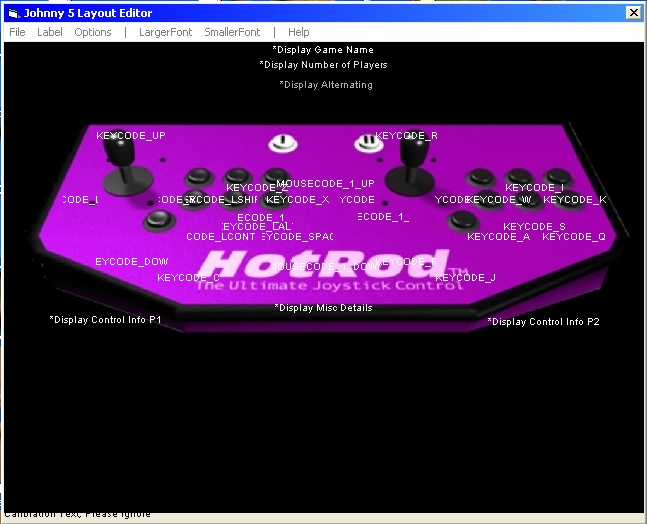Select the MOUSECODE_1_DOWN label

tap(326, 267)
